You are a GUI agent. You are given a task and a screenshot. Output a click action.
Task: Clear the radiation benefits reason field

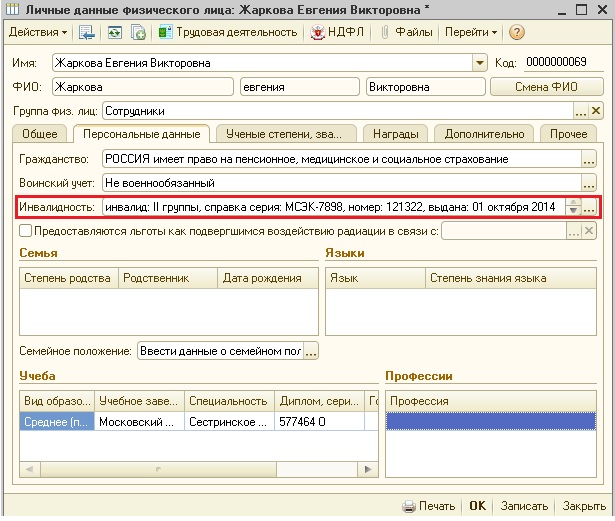589,231
